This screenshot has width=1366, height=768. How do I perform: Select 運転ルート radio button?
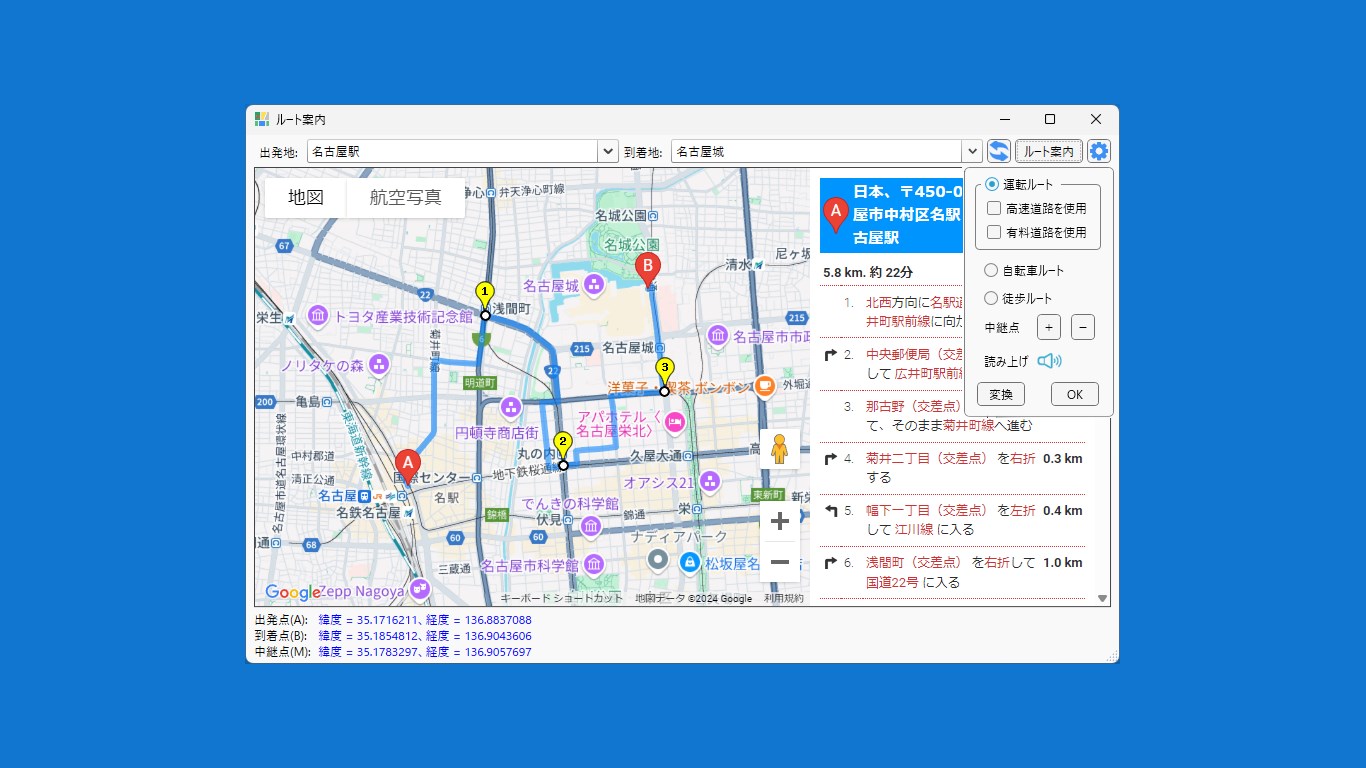992,184
